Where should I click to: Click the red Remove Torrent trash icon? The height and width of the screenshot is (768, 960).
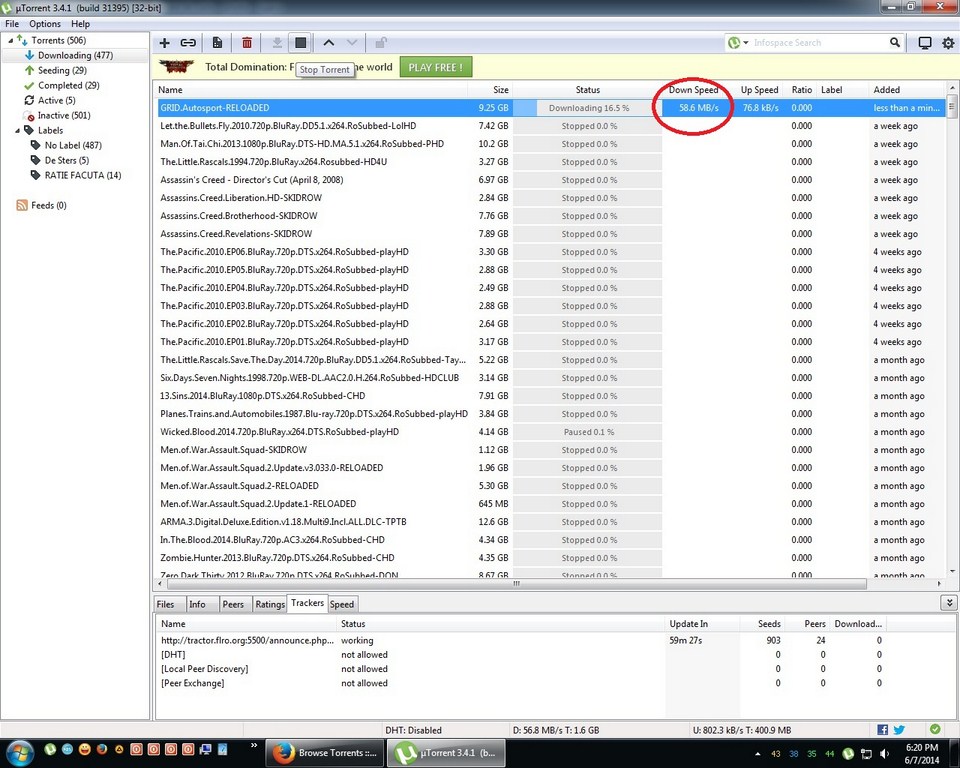[x=247, y=43]
